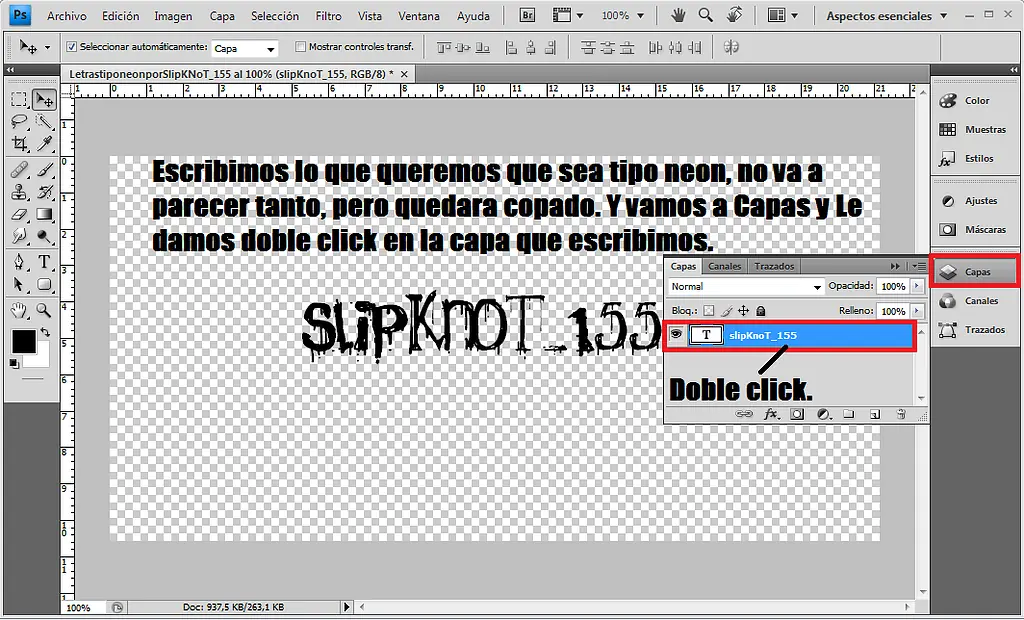Toggle lock position in Bloq. row
1024x620 pixels.
[743, 311]
